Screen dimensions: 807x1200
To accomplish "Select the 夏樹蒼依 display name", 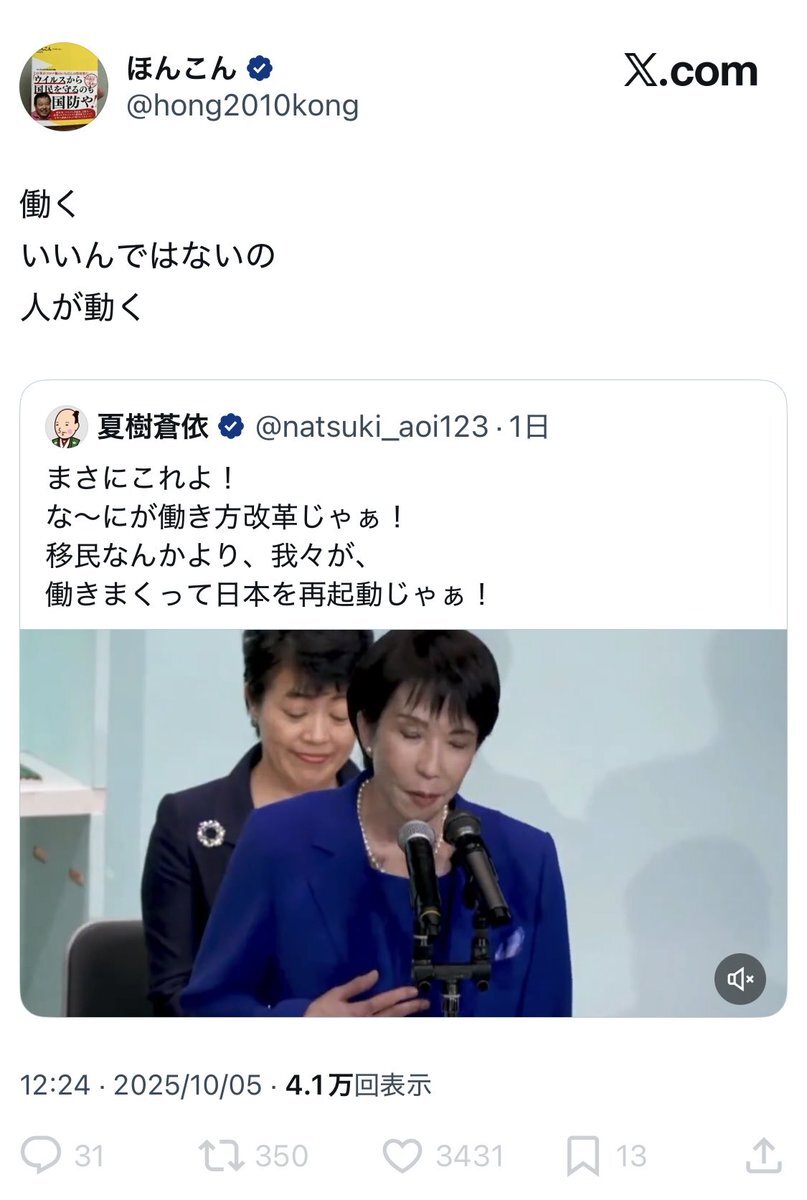I will [x=153, y=427].
